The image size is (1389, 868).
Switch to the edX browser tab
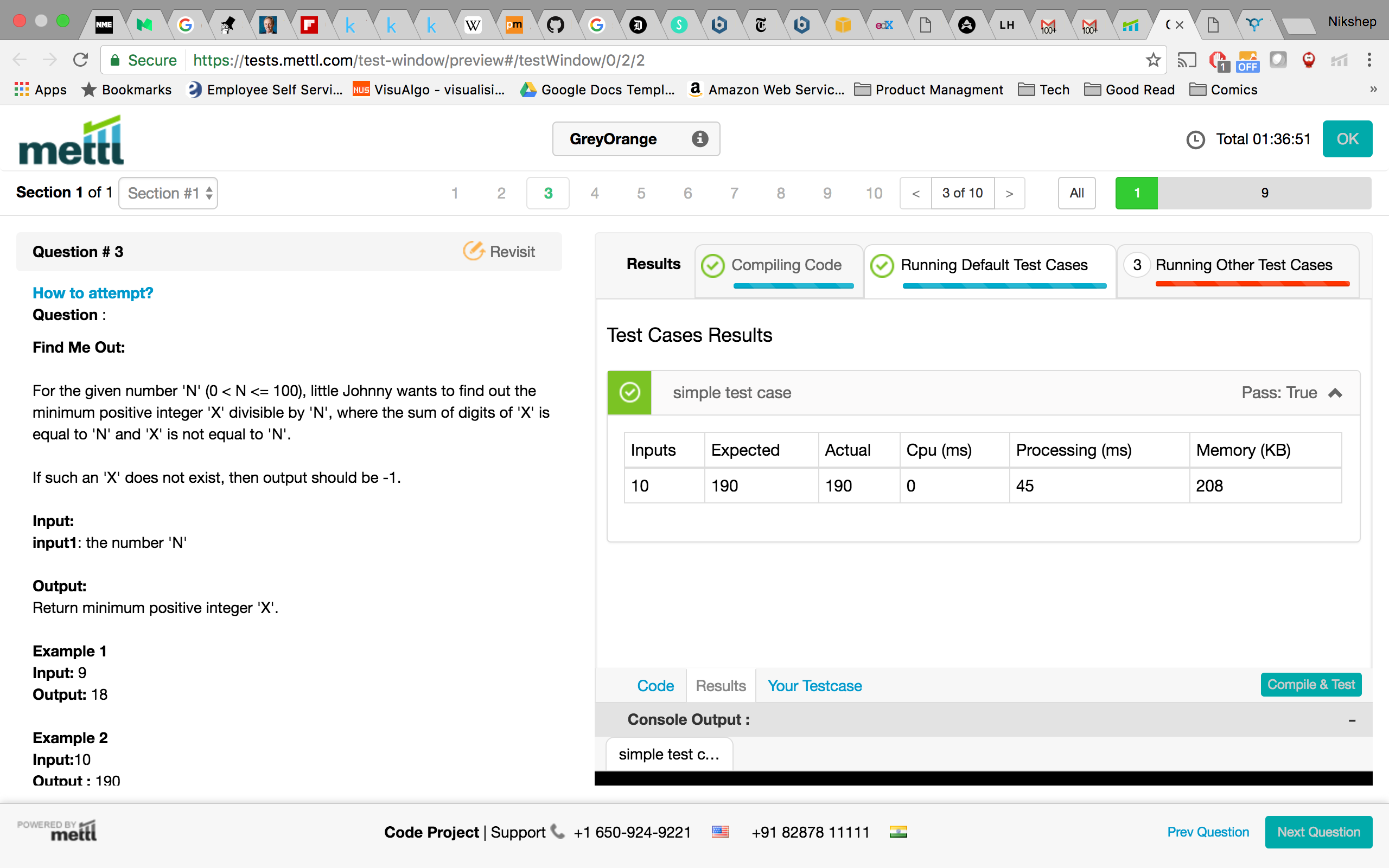884,25
